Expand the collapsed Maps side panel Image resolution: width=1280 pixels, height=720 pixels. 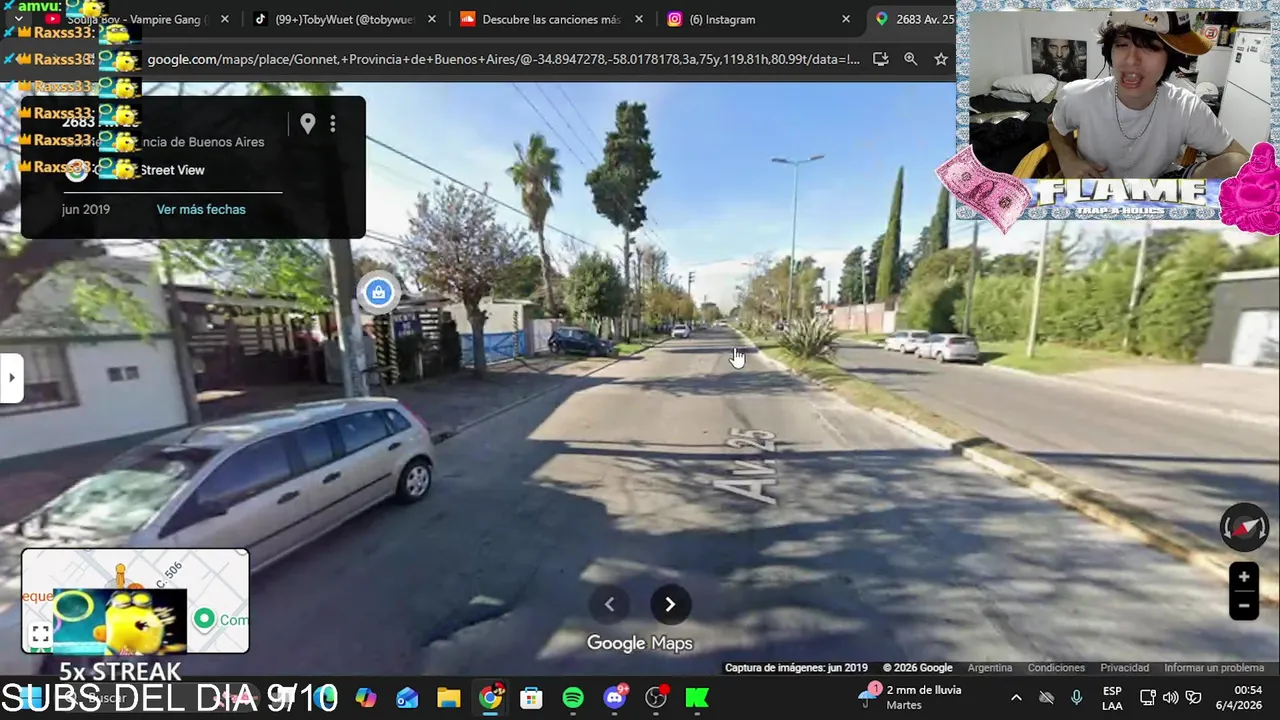(11, 378)
